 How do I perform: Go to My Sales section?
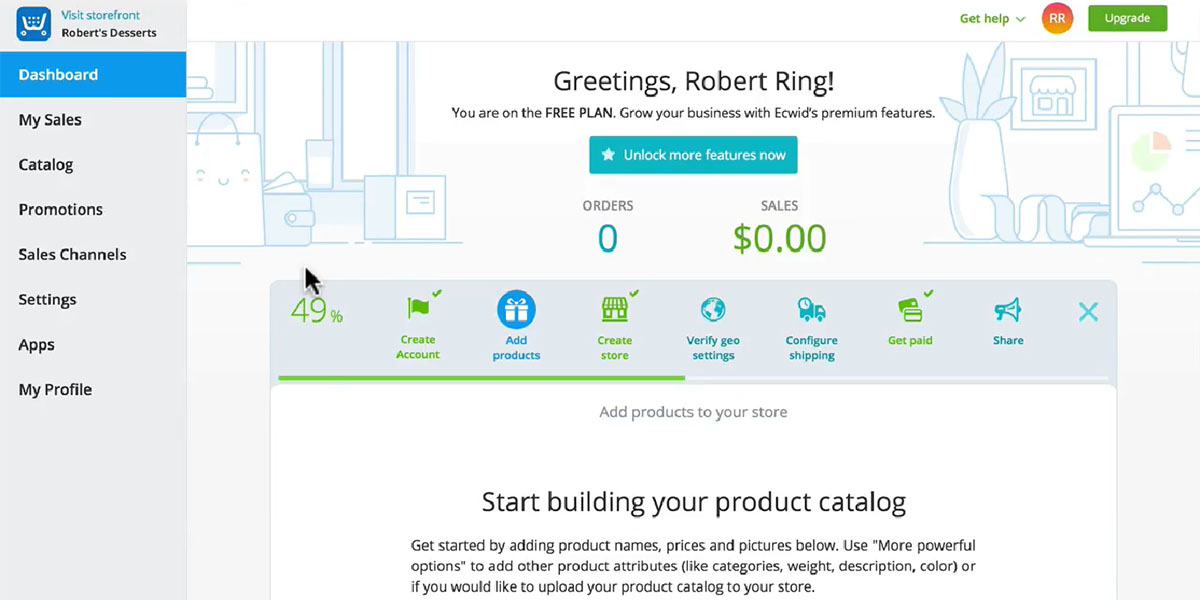coord(50,120)
